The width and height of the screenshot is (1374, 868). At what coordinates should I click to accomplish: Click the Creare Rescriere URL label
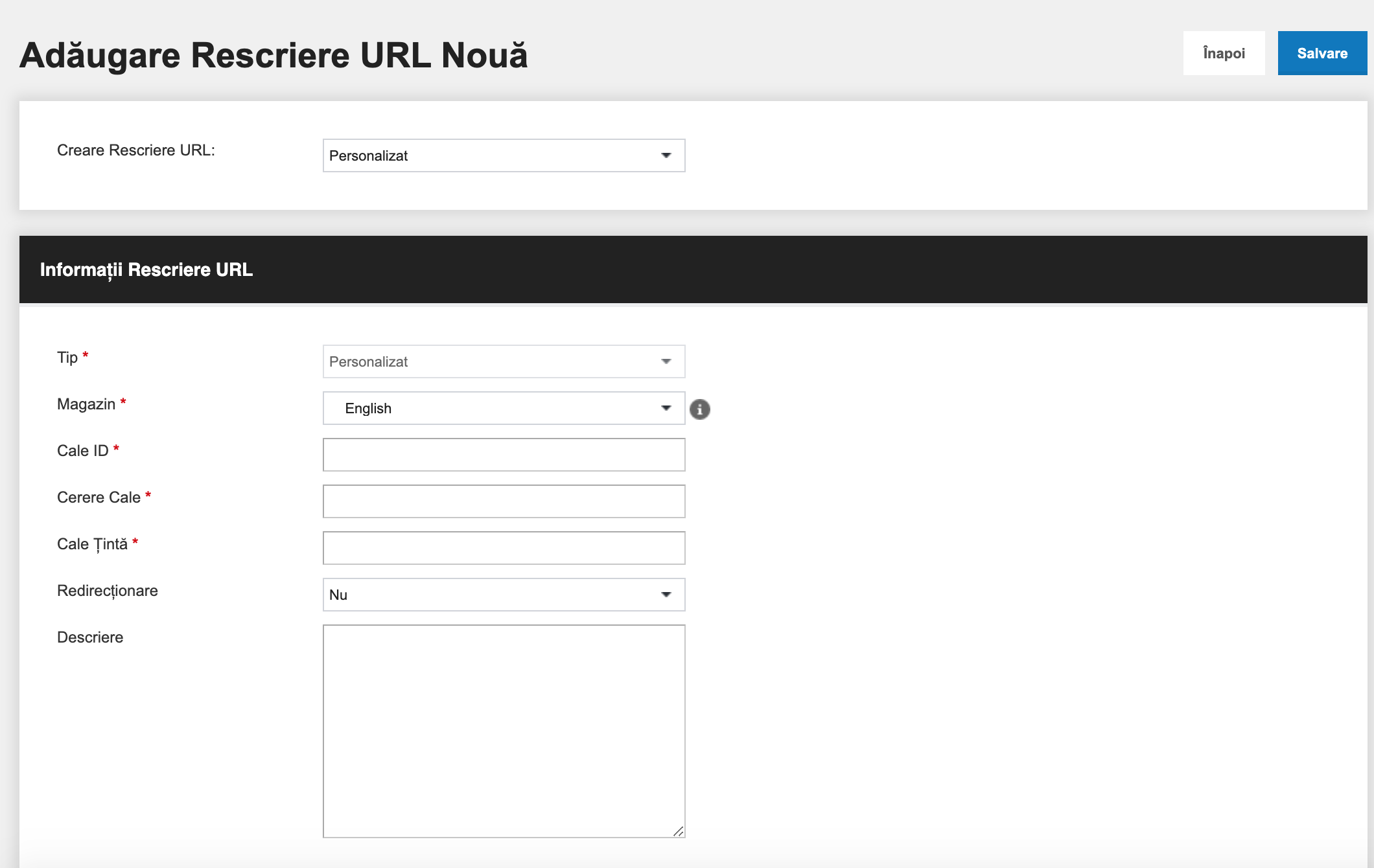click(x=136, y=150)
